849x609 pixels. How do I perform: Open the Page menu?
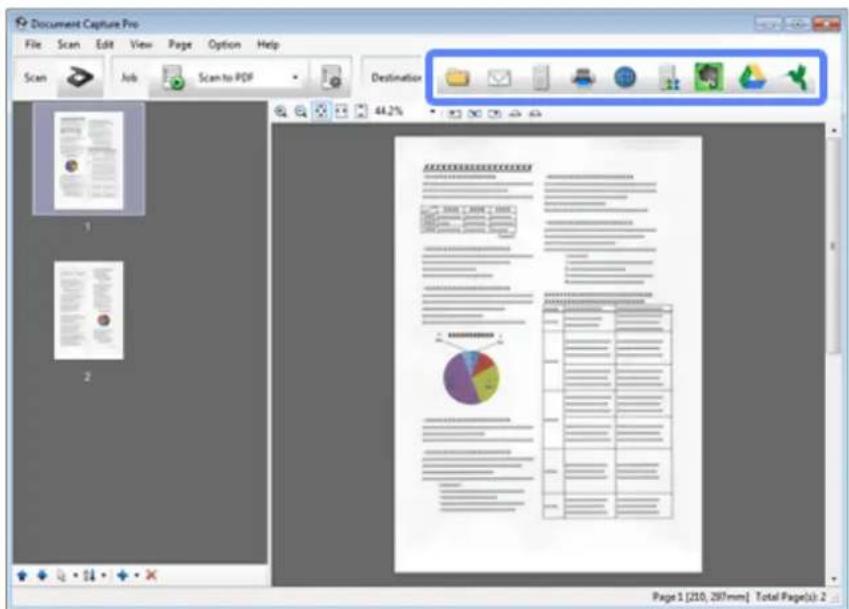(180, 44)
